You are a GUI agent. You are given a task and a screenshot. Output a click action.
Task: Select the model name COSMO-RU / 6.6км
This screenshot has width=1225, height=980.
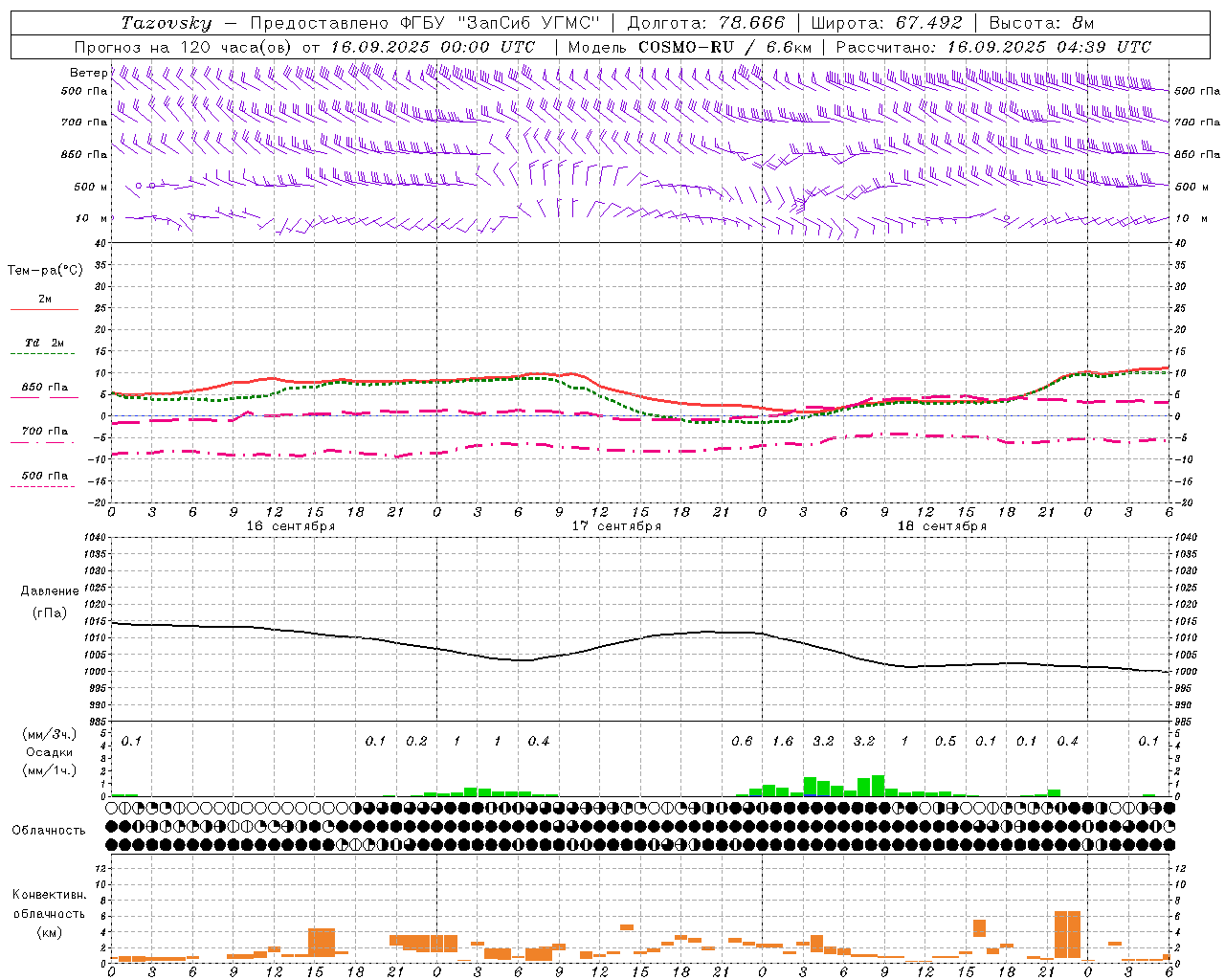click(x=725, y=47)
